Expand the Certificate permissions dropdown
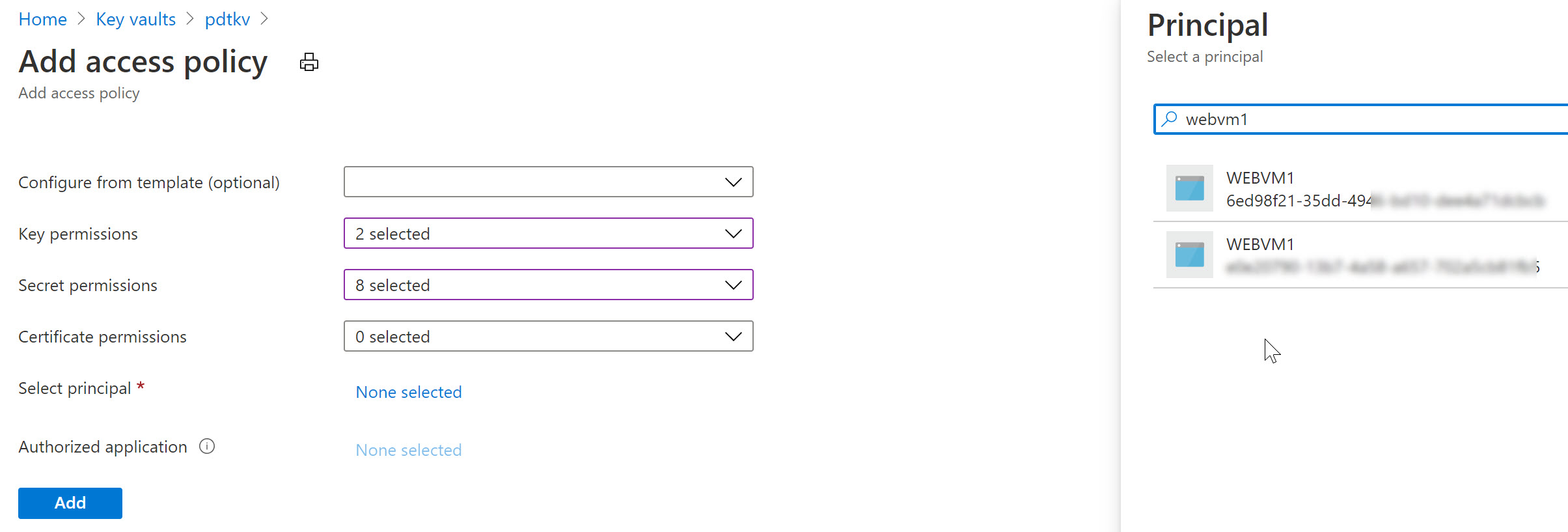 coord(548,336)
